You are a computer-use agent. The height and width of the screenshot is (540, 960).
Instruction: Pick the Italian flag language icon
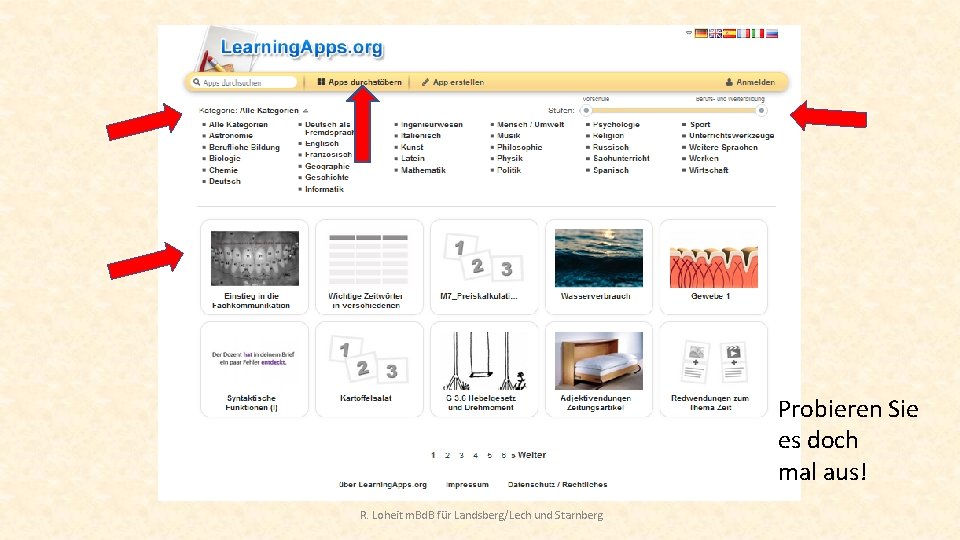pos(757,34)
